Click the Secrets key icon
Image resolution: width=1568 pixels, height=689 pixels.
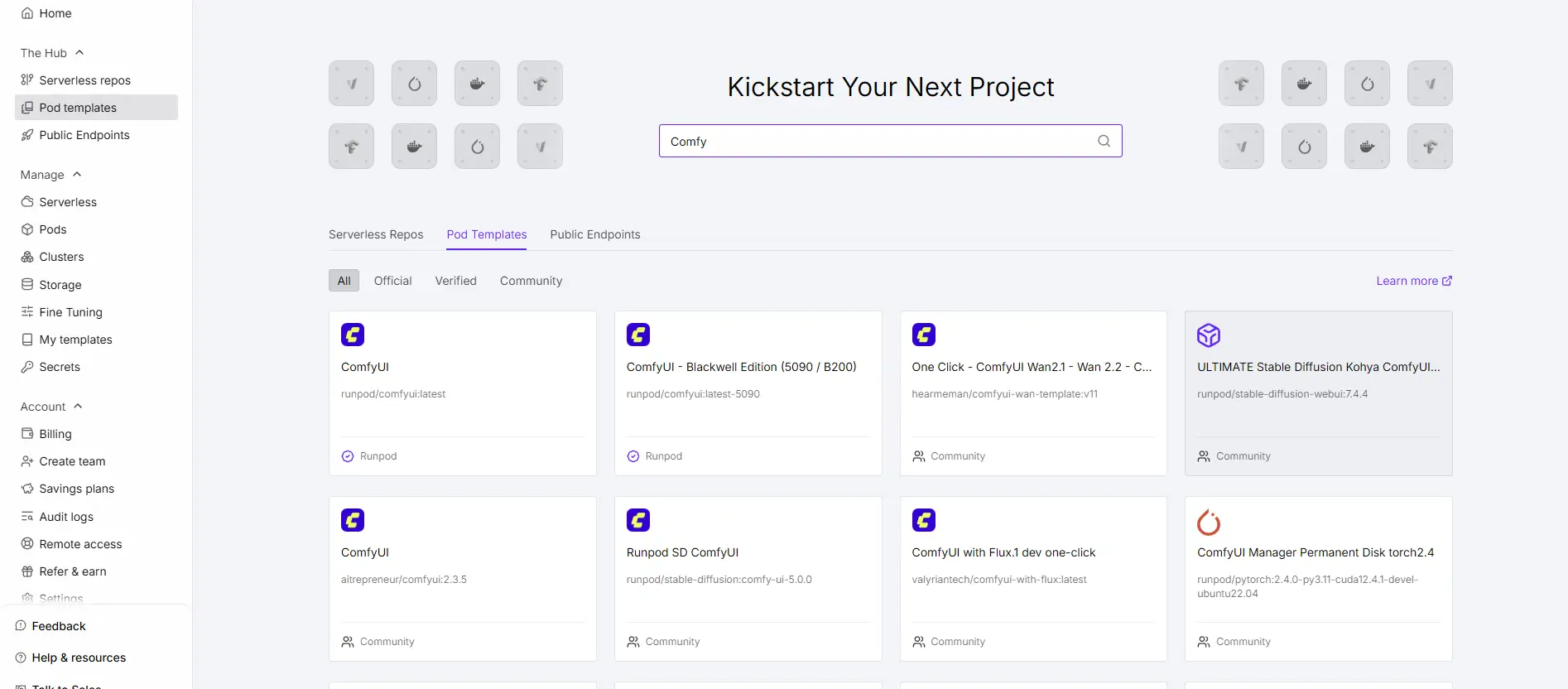[27, 367]
